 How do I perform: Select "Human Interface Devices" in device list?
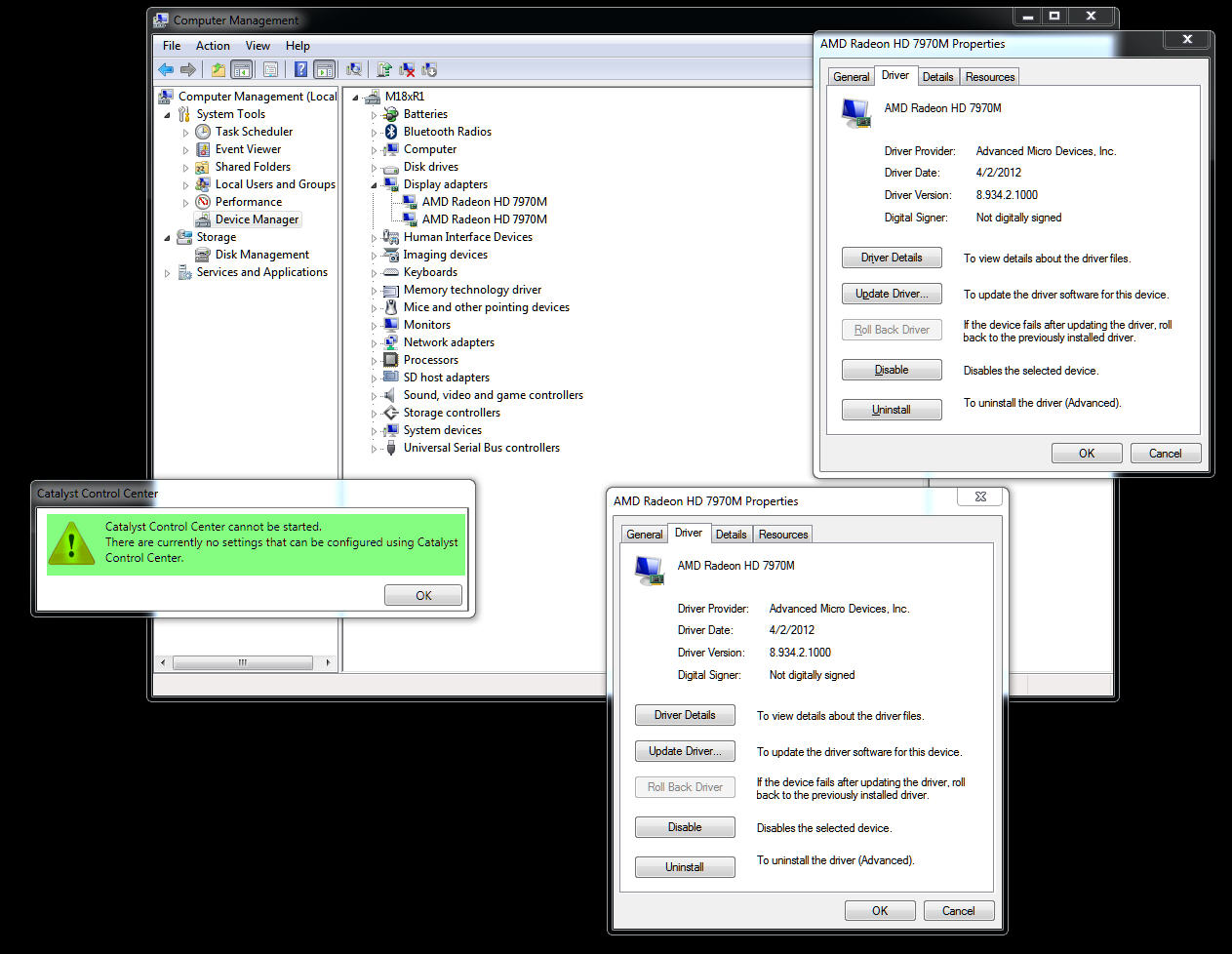click(468, 237)
